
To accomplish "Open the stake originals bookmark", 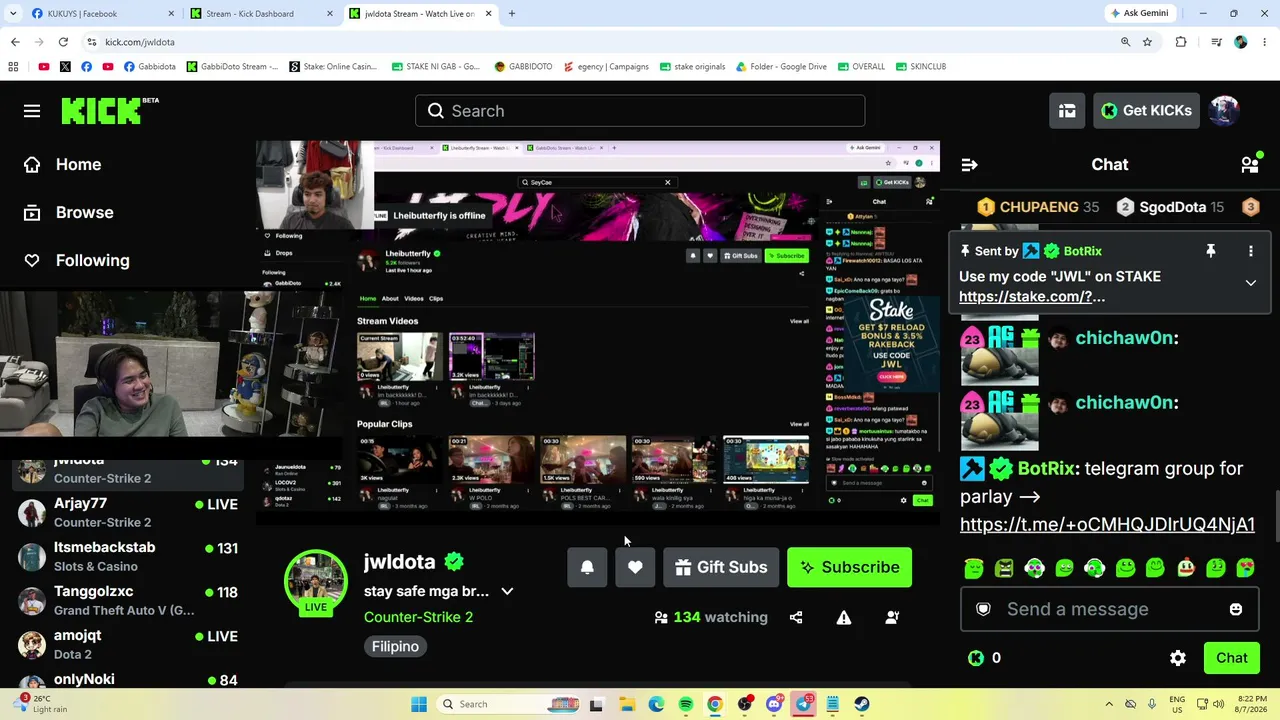I will pyautogui.click(x=692, y=67).
